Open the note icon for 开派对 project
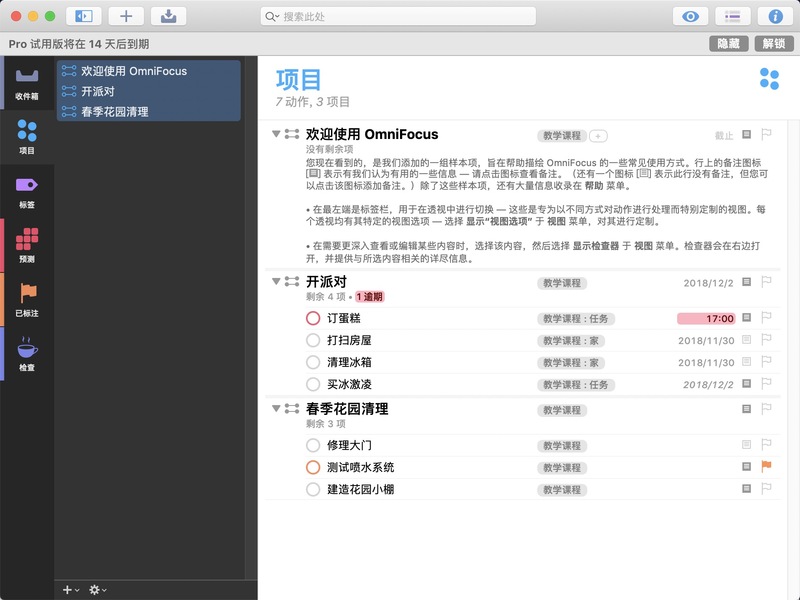Viewport: 800px width, 600px height. [746, 282]
